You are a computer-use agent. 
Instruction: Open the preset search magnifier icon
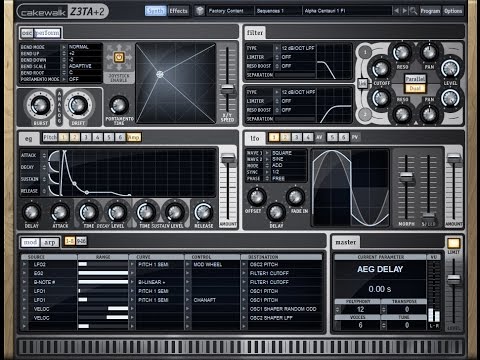(413, 11)
